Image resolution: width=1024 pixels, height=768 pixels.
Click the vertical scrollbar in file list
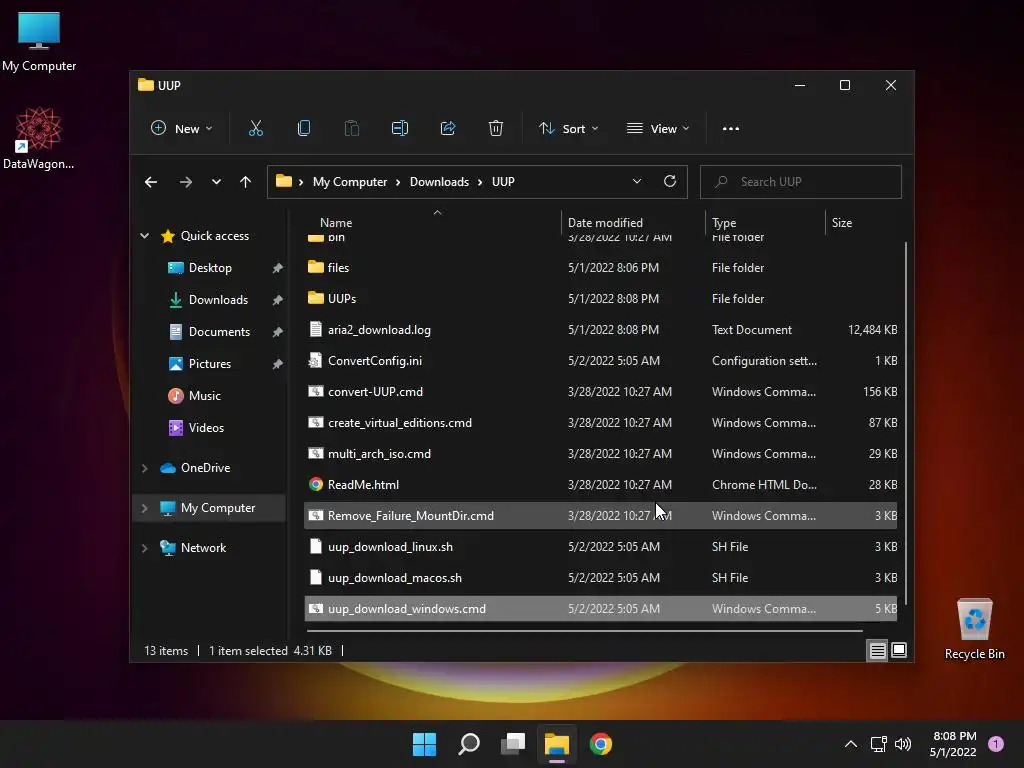(906, 423)
